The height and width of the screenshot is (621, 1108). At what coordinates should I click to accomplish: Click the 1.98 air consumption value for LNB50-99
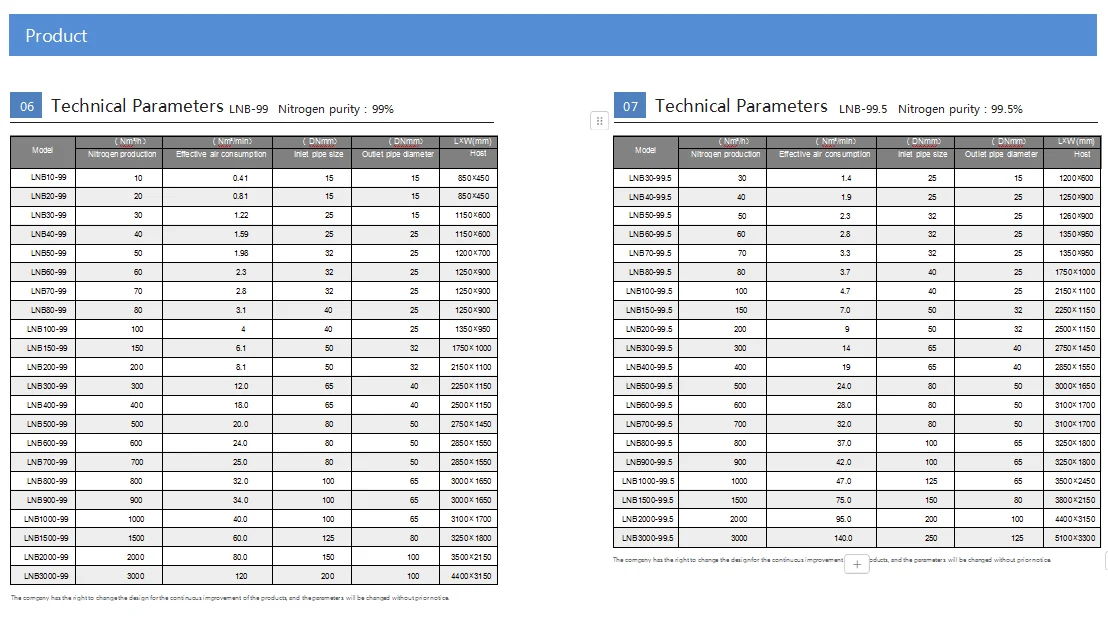click(240, 254)
